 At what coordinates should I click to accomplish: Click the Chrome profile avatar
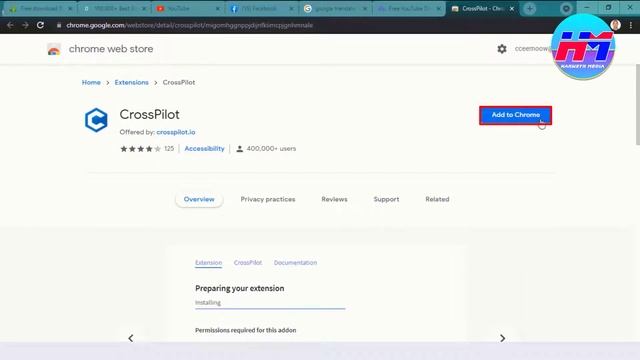(x=616, y=25)
